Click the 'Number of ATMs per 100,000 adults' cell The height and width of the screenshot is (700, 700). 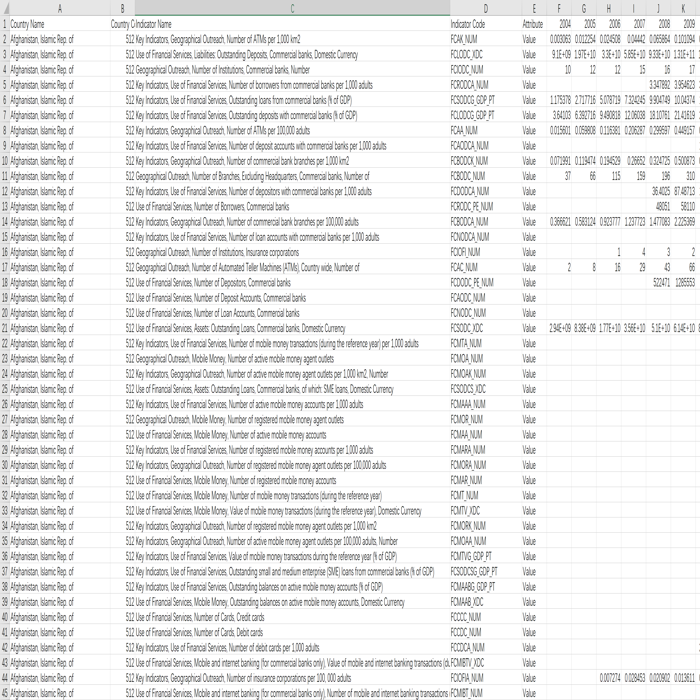[x=292, y=130]
